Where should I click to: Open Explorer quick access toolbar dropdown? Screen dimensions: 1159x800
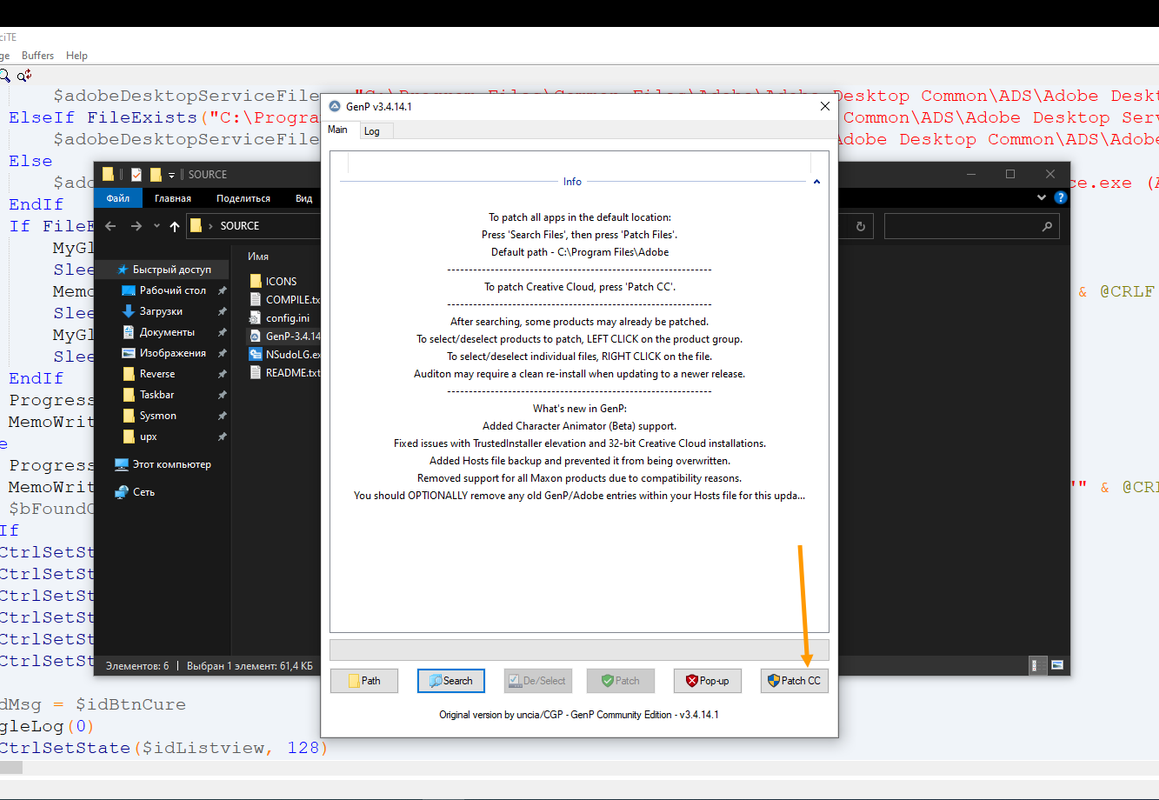[x=171, y=175]
